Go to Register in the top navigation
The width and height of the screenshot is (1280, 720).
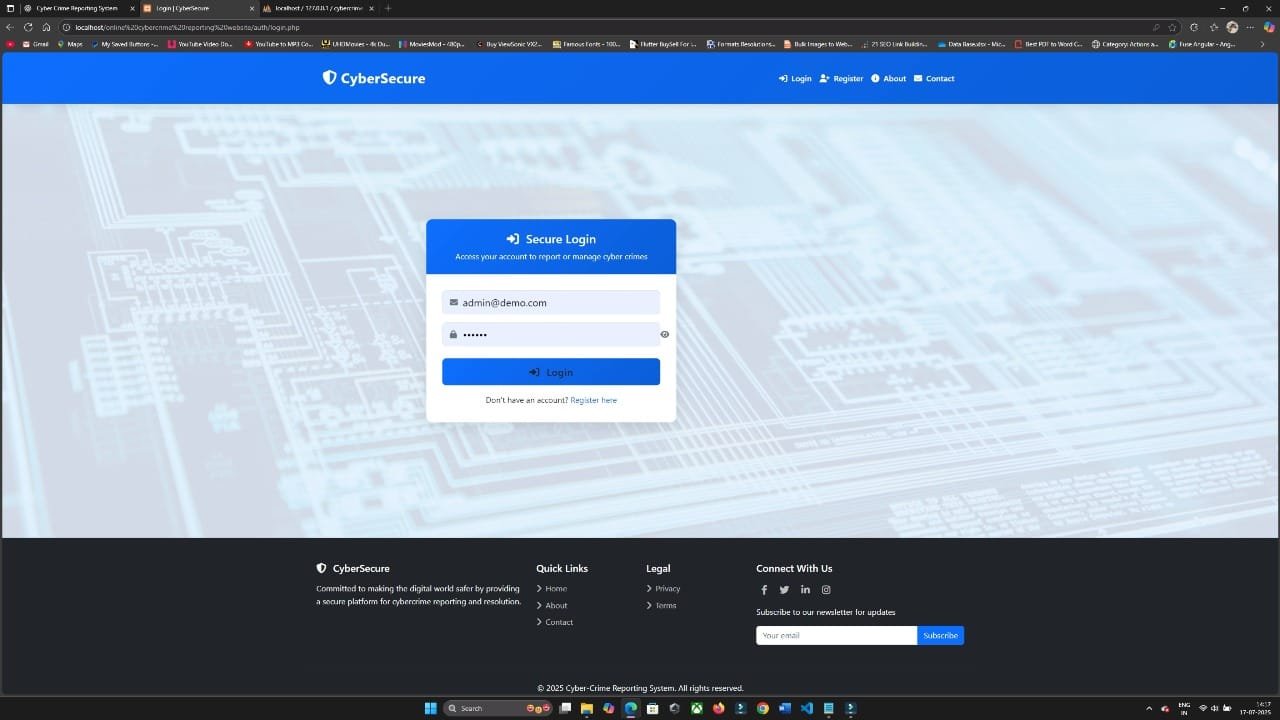tap(841, 79)
